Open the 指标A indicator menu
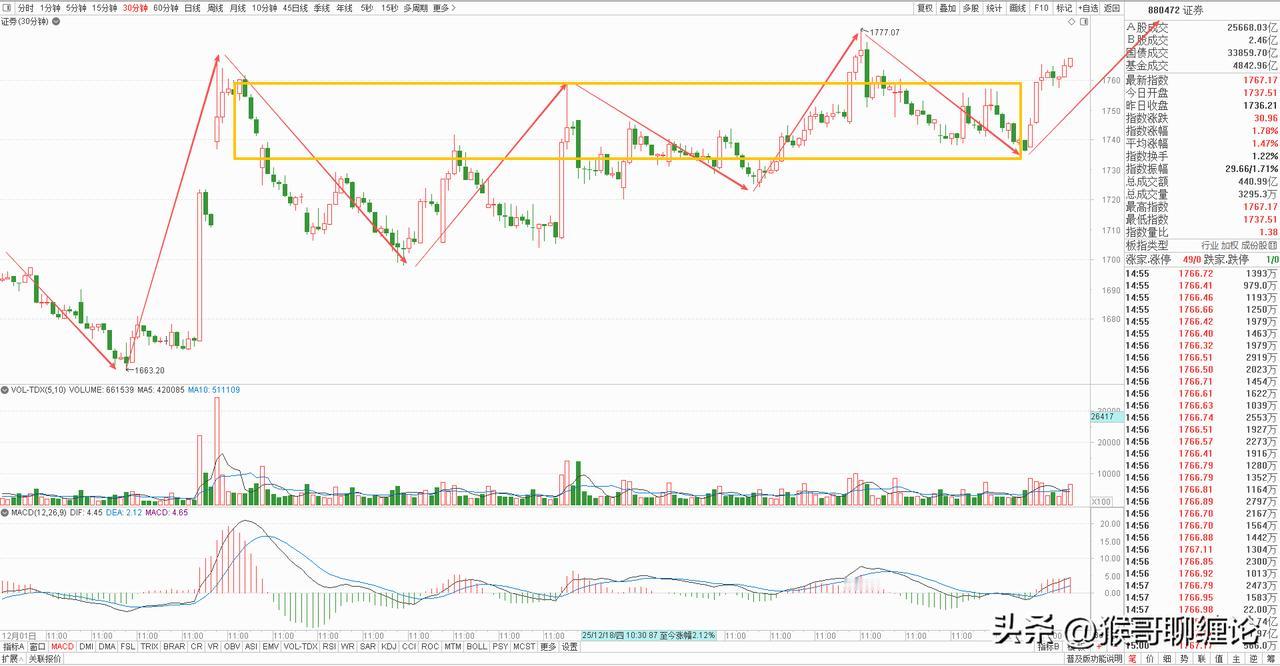The image size is (1280, 666). click(13, 647)
